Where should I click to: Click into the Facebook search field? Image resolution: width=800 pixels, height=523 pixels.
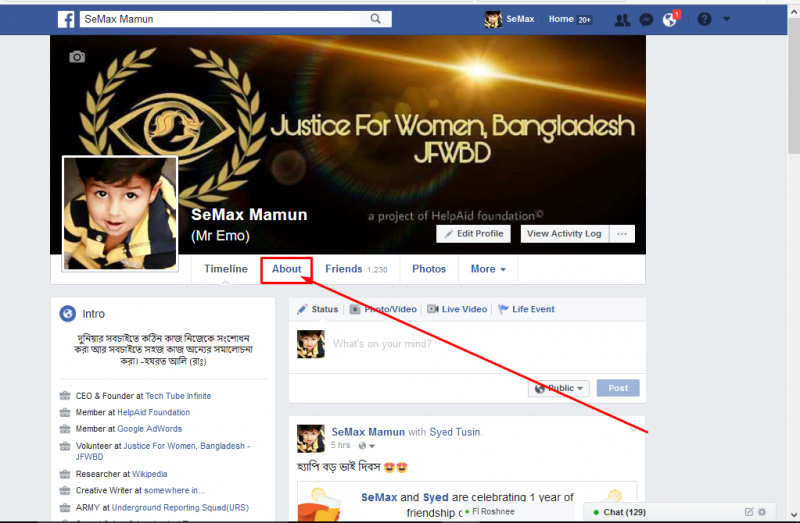click(220, 19)
